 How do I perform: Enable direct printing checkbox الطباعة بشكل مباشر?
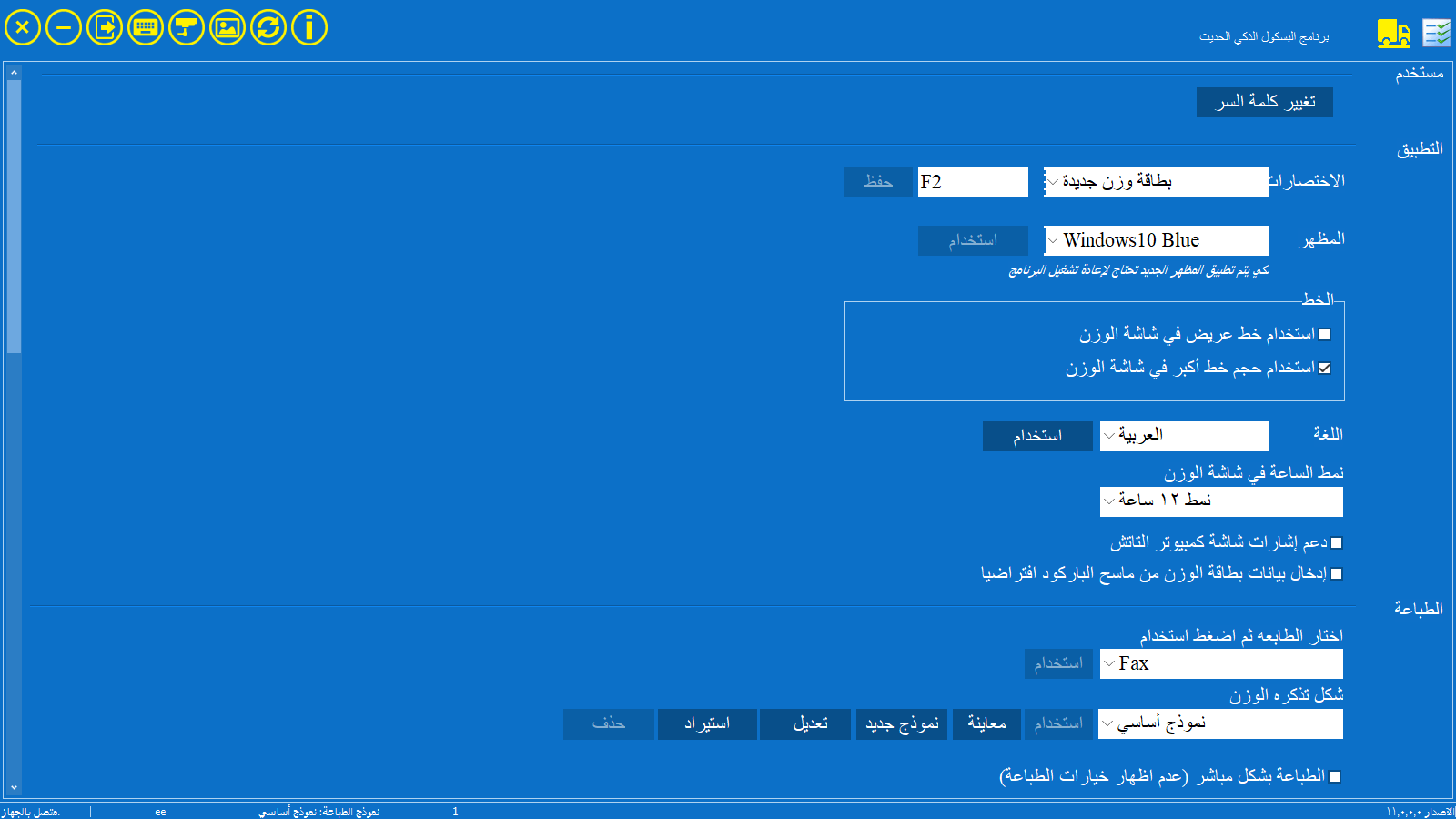pos(1335,777)
